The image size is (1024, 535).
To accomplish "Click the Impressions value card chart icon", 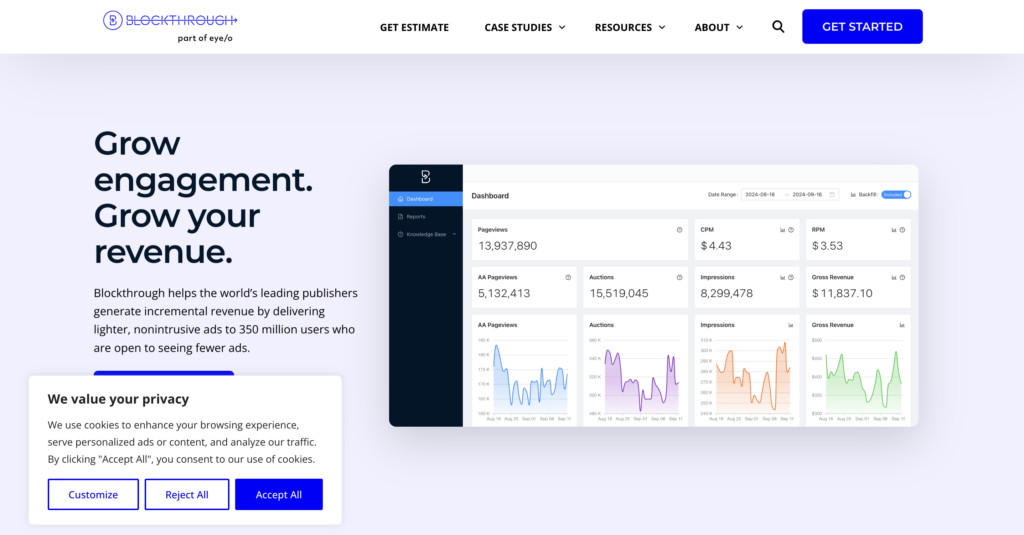I will tap(782, 278).
